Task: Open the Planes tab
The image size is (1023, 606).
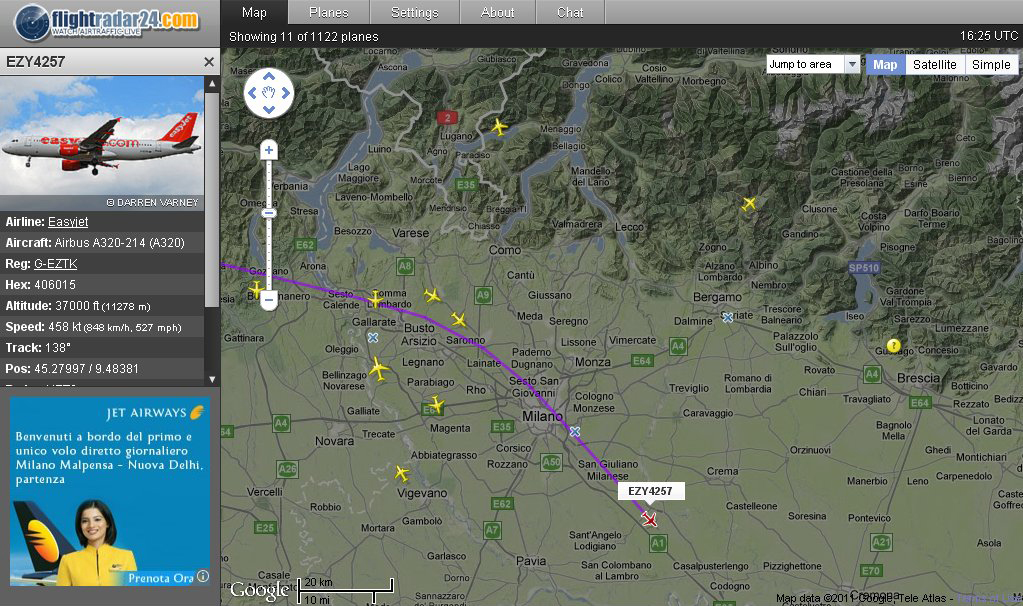Action: pos(329,12)
